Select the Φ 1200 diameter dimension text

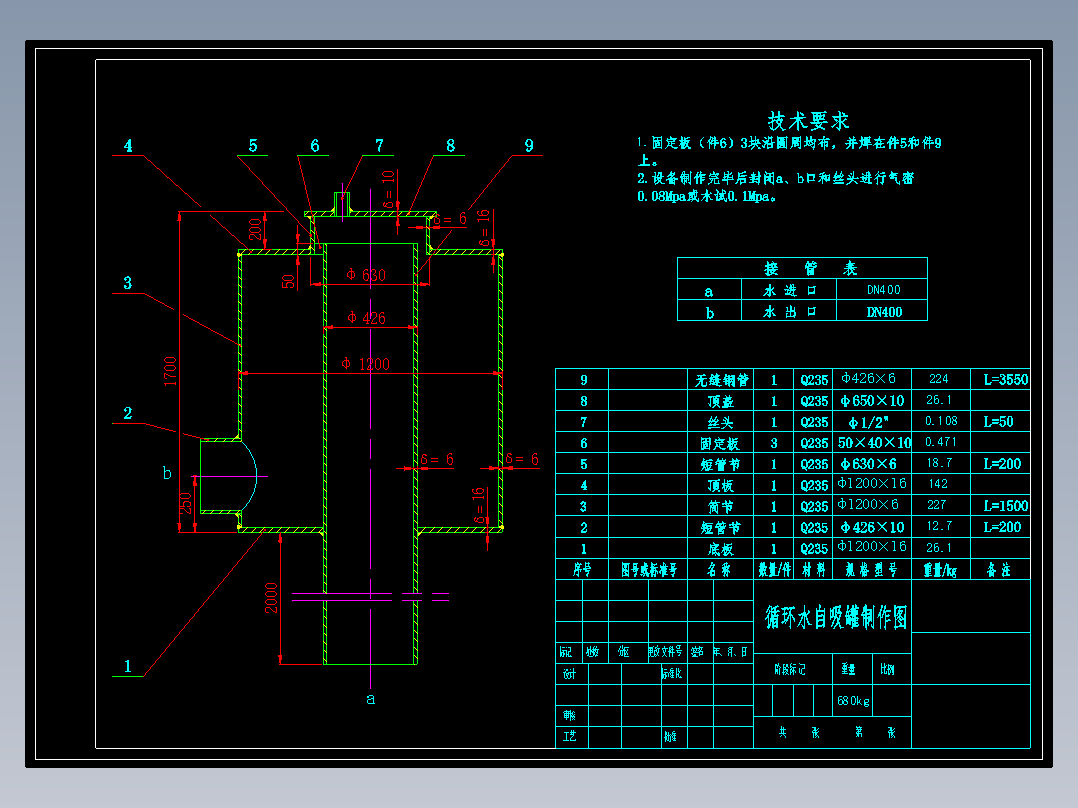coord(366,364)
